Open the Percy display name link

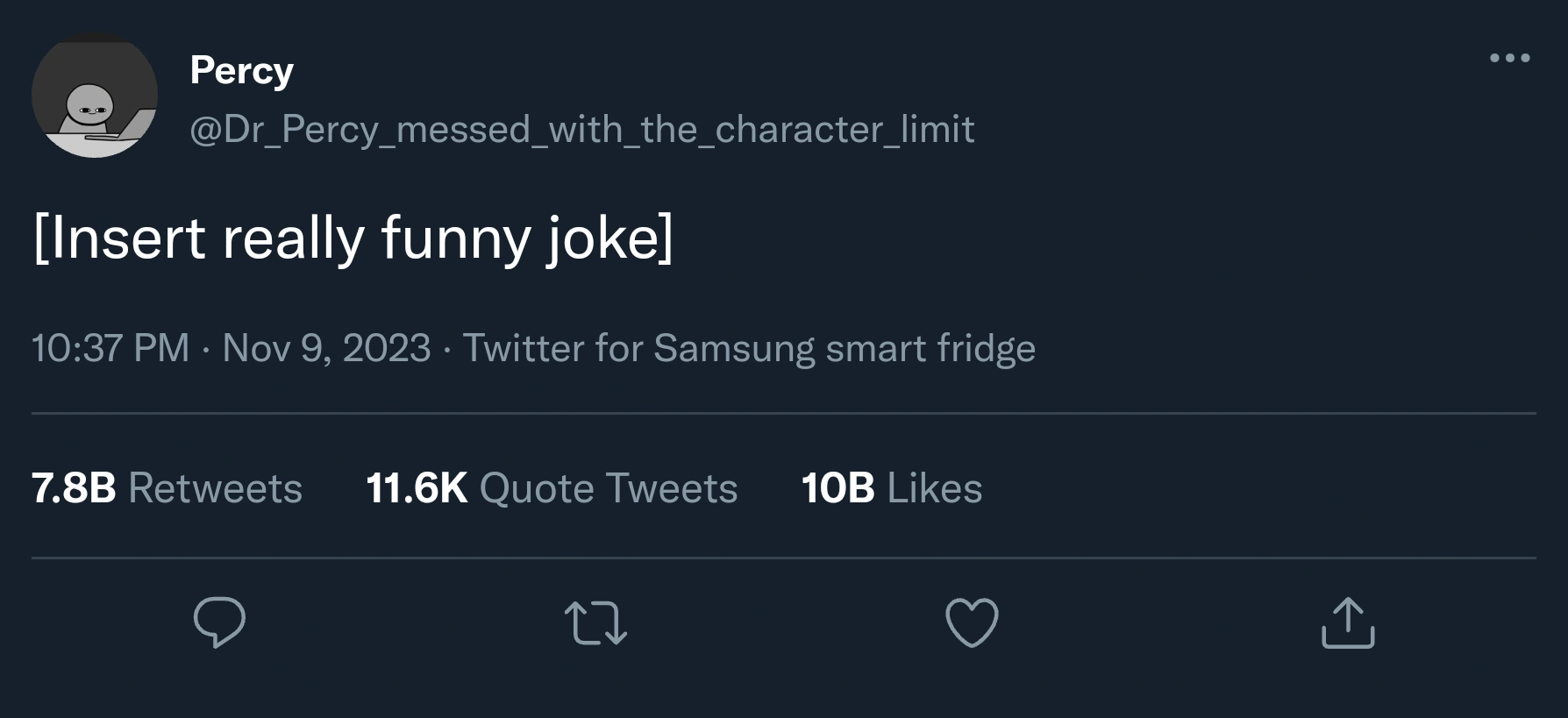241,70
